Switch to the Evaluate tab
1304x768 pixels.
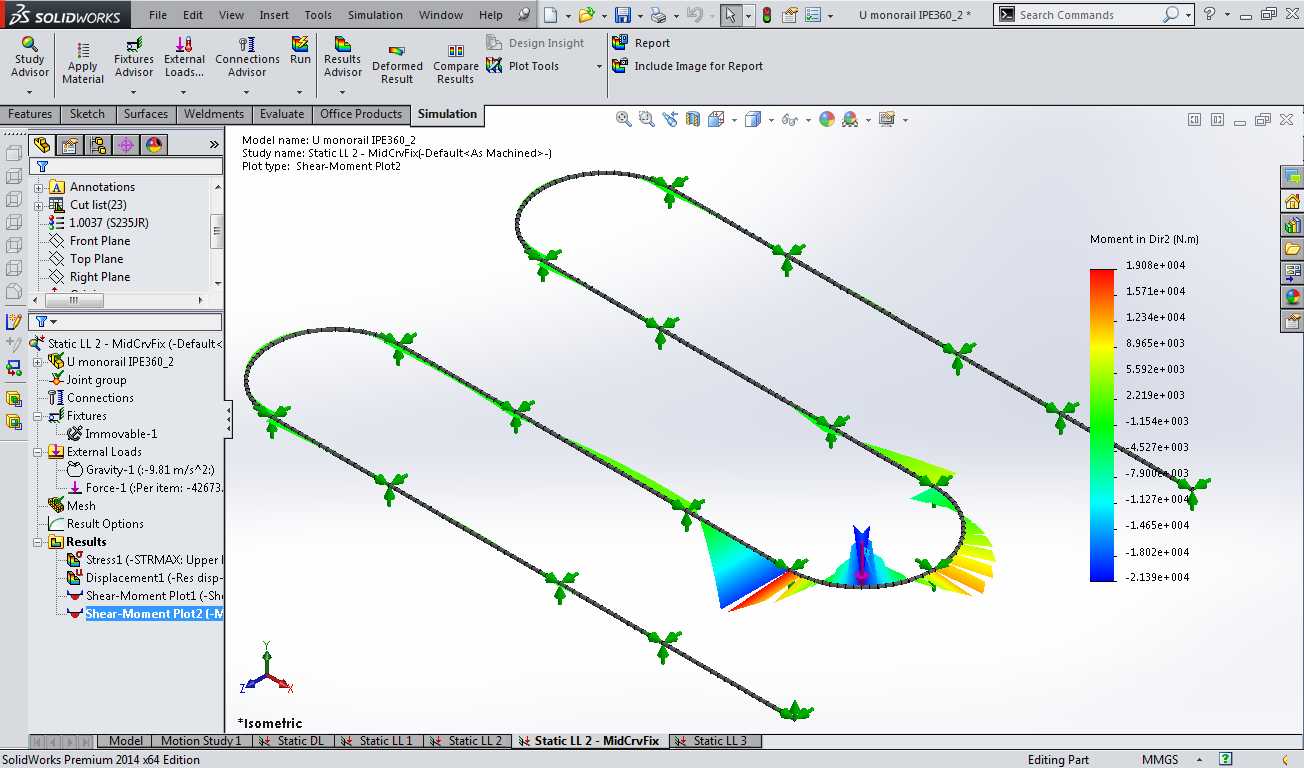282,114
